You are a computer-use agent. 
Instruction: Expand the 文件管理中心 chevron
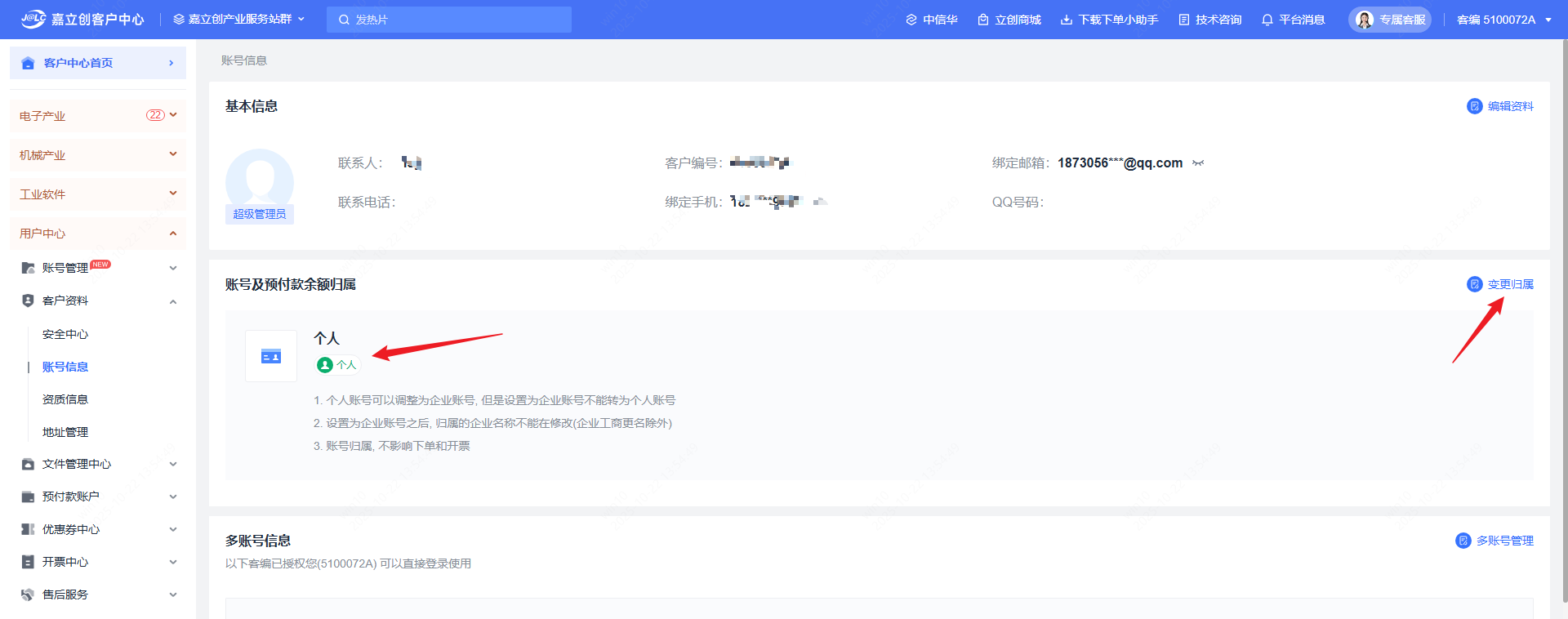tap(173, 464)
